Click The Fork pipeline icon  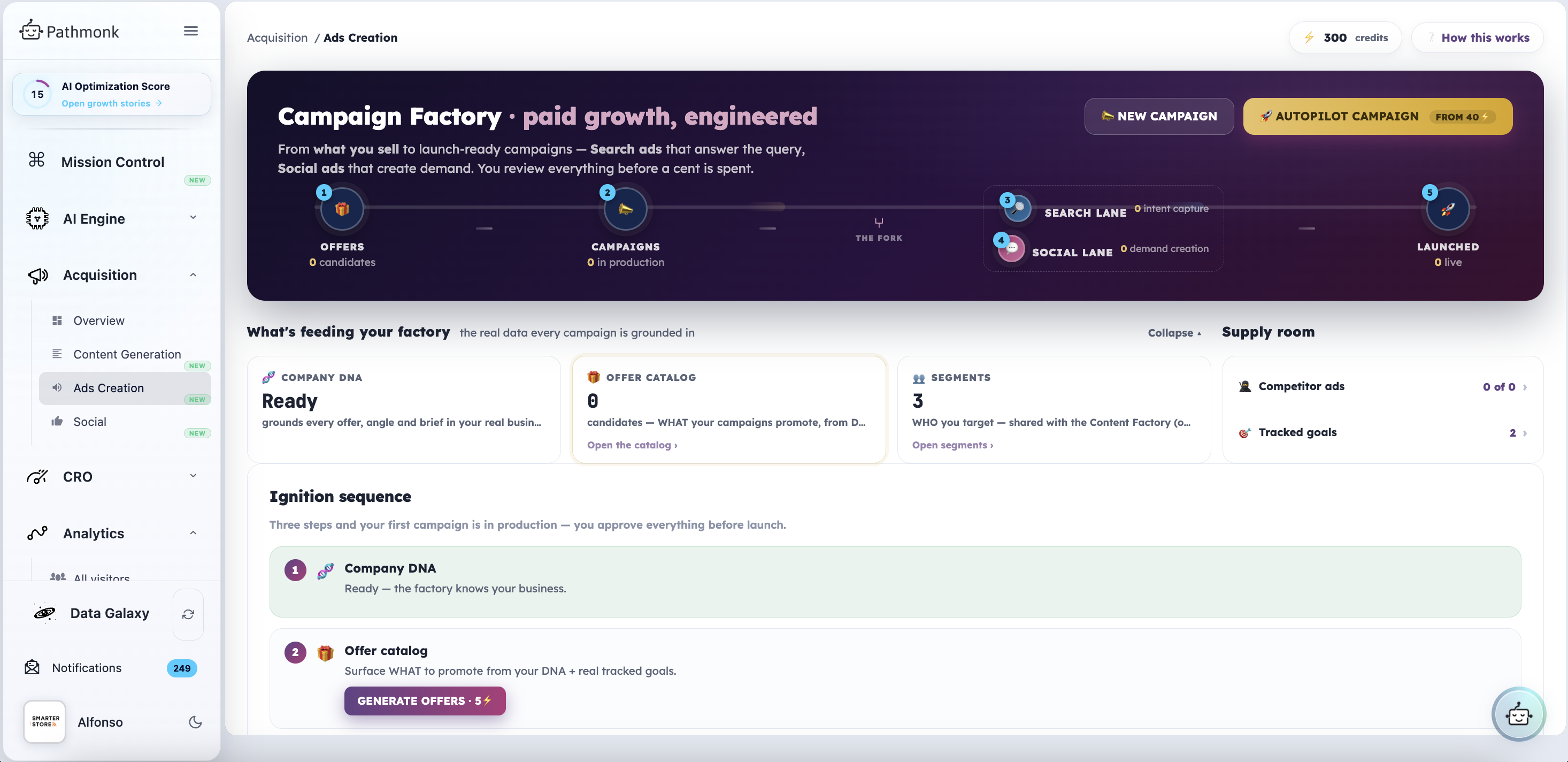[x=878, y=222]
